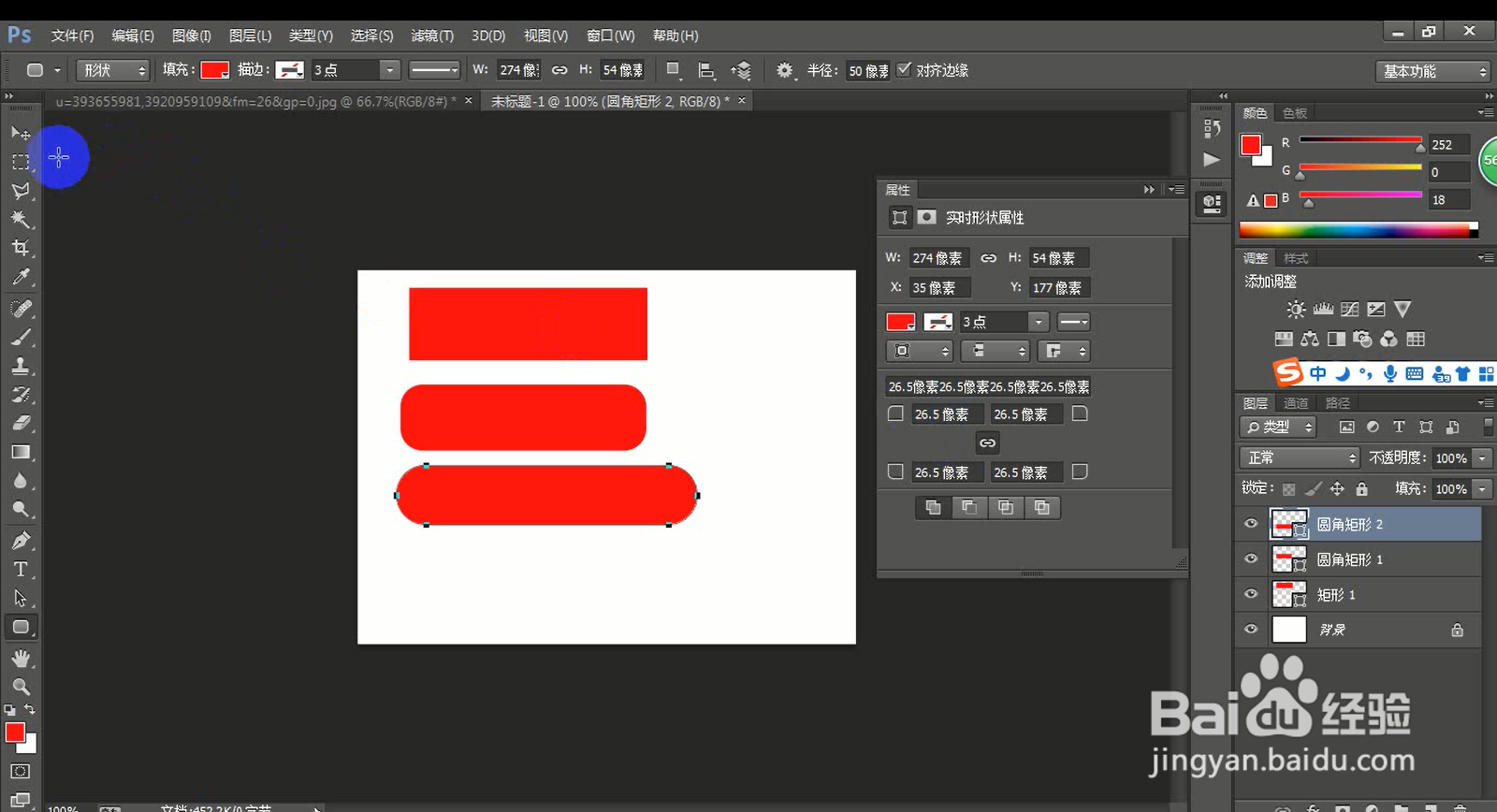Toggle link of corner radius values

987,442
